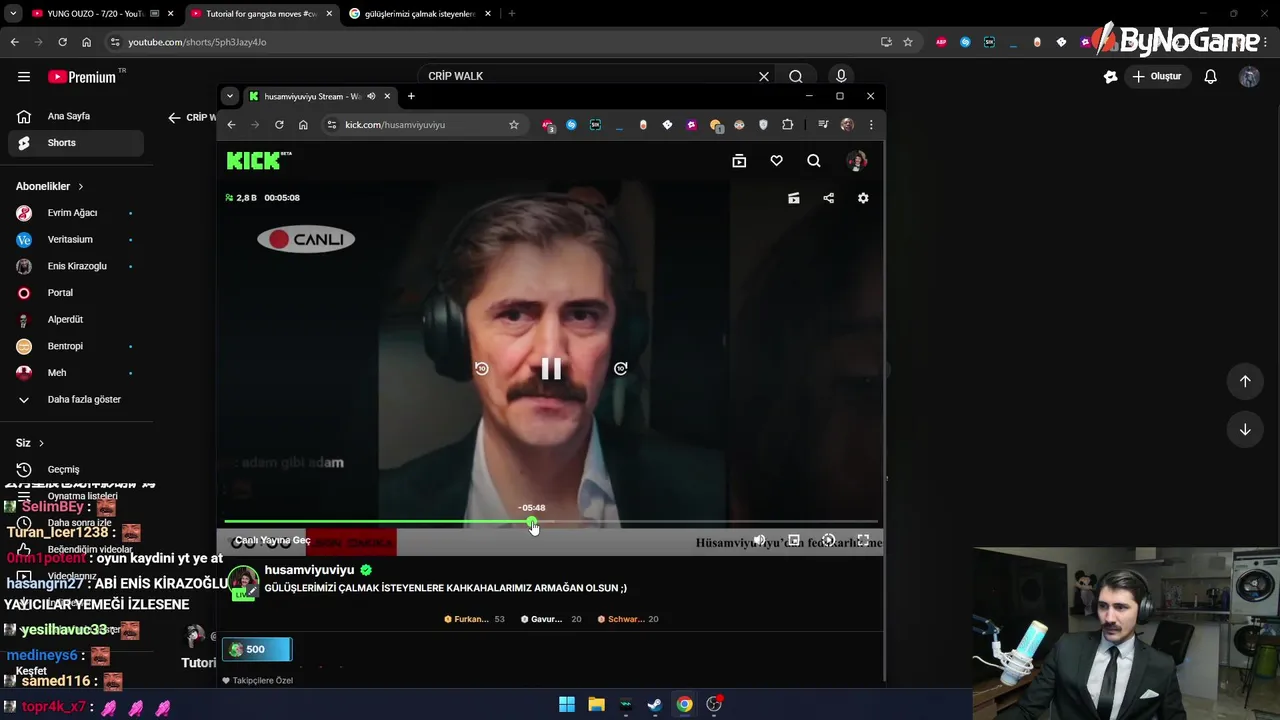Open Kick player settings gear
Viewport: 1280px width, 720px height.
863,198
